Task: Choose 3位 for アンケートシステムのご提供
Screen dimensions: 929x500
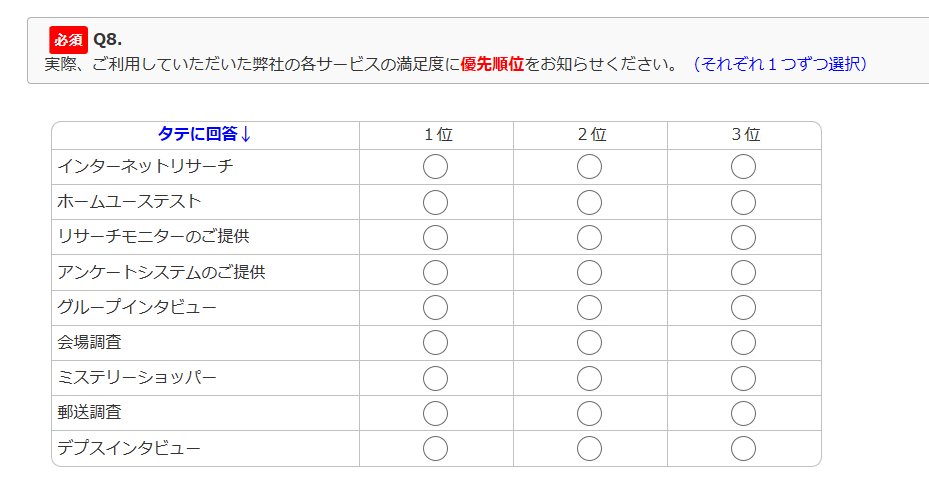Action: point(743,272)
